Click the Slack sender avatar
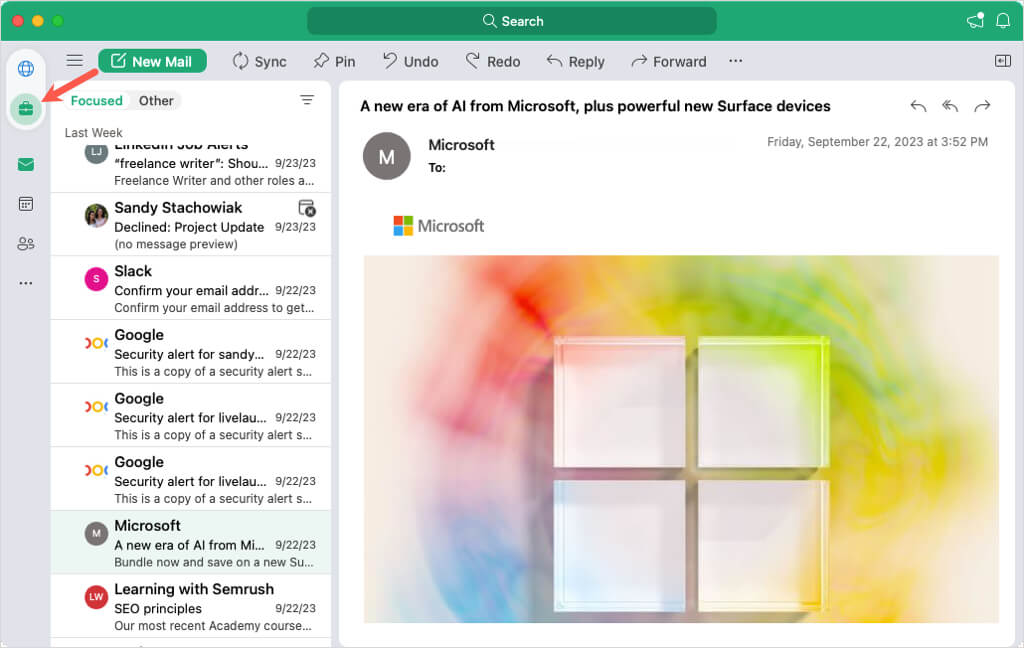 [x=96, y=279]
